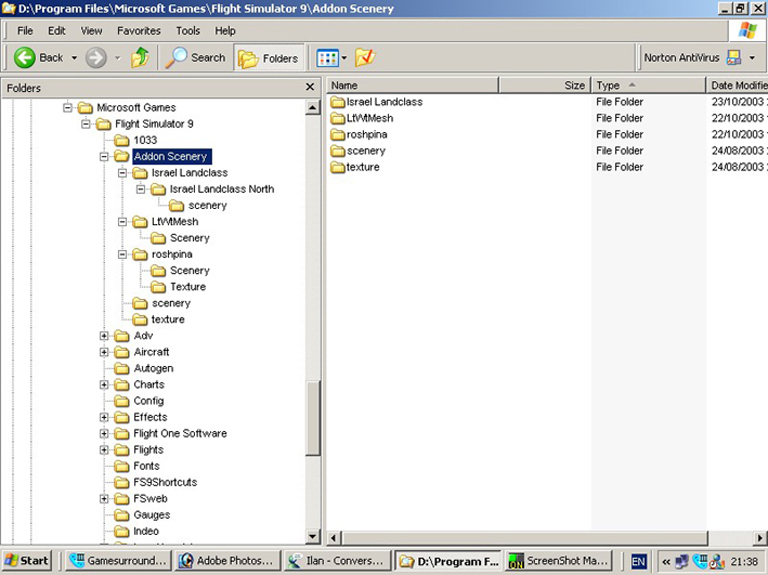Open the Views dropdown arrow
The image size is (768, 575).
(344, 58)
